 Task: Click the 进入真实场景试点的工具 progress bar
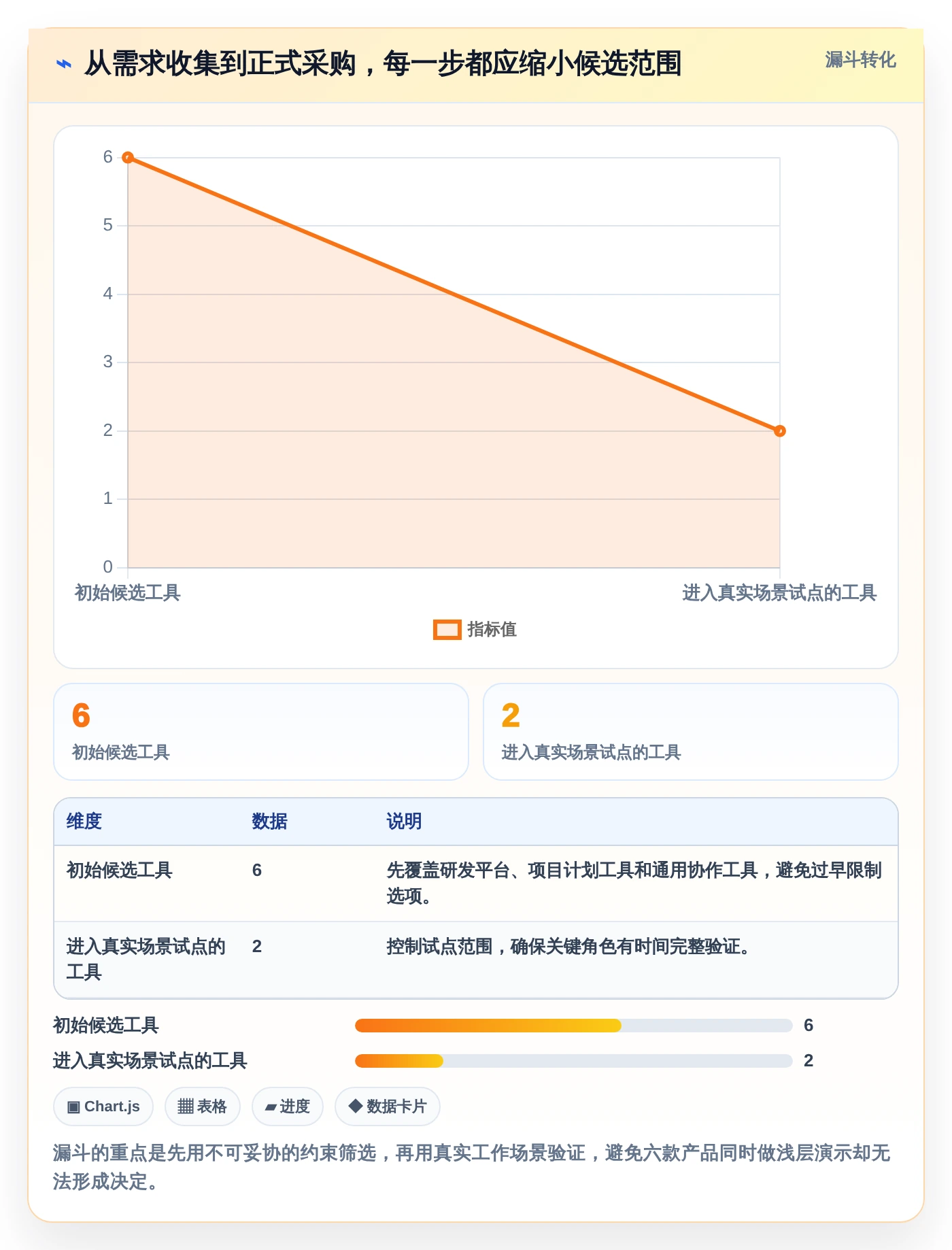(x=573, y=1061)
